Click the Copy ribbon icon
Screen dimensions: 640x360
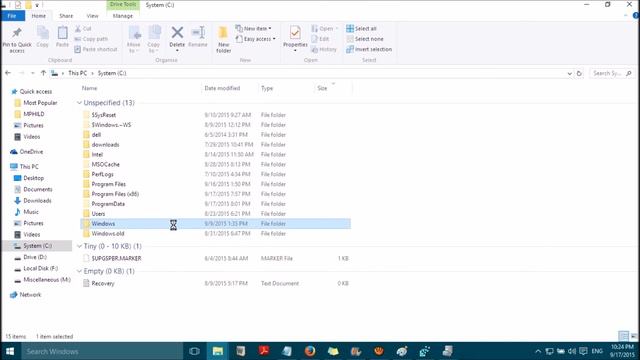[x=42, y=33]
